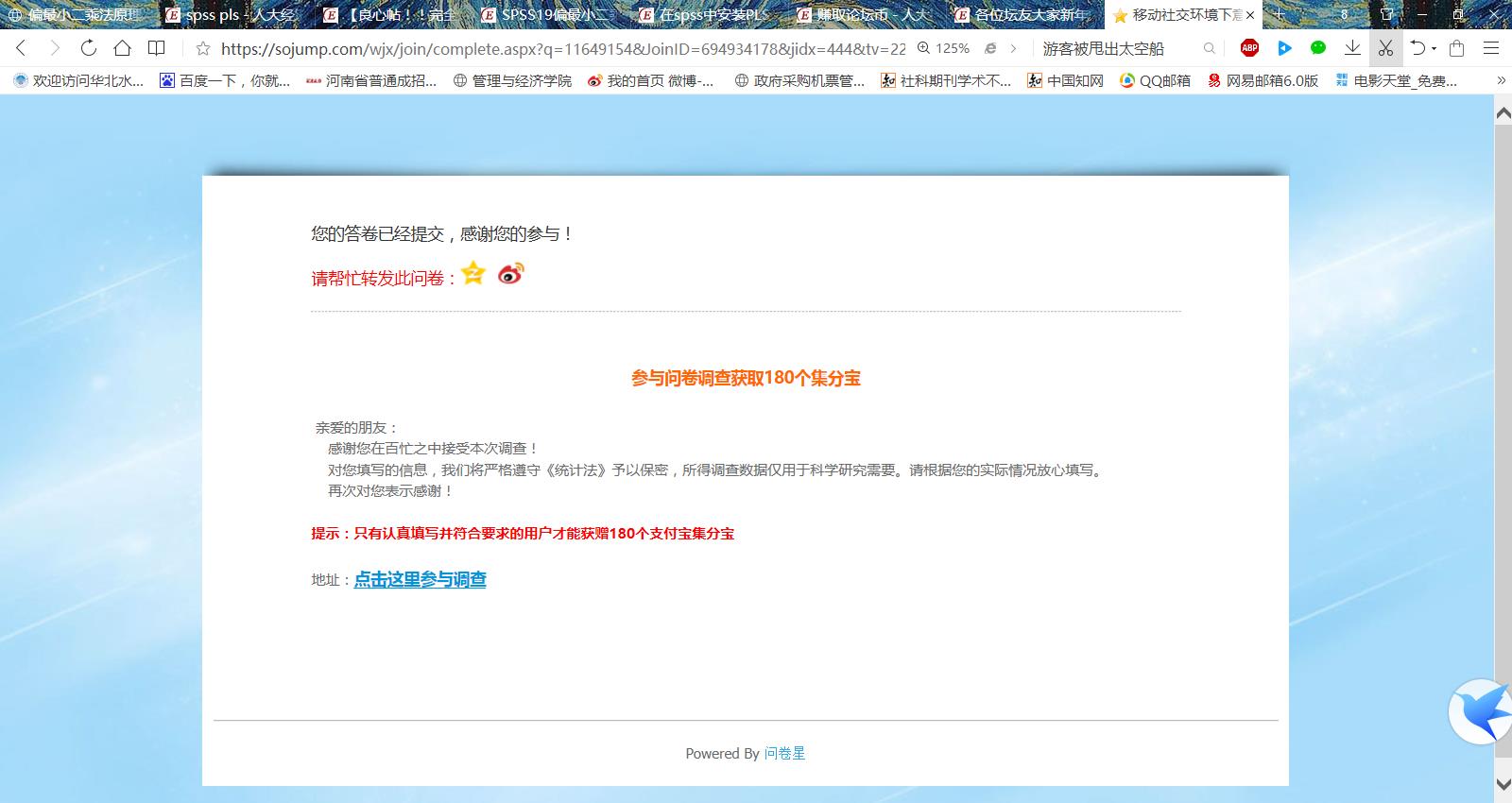1512x803 pixels.
Task: Go forward to the next page
Action: (54, 48)
